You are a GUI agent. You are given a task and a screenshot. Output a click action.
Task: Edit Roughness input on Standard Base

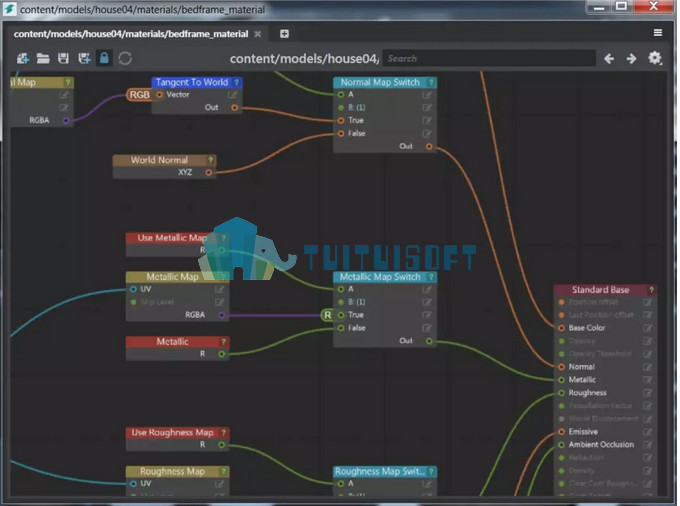(x=647, y=393)
